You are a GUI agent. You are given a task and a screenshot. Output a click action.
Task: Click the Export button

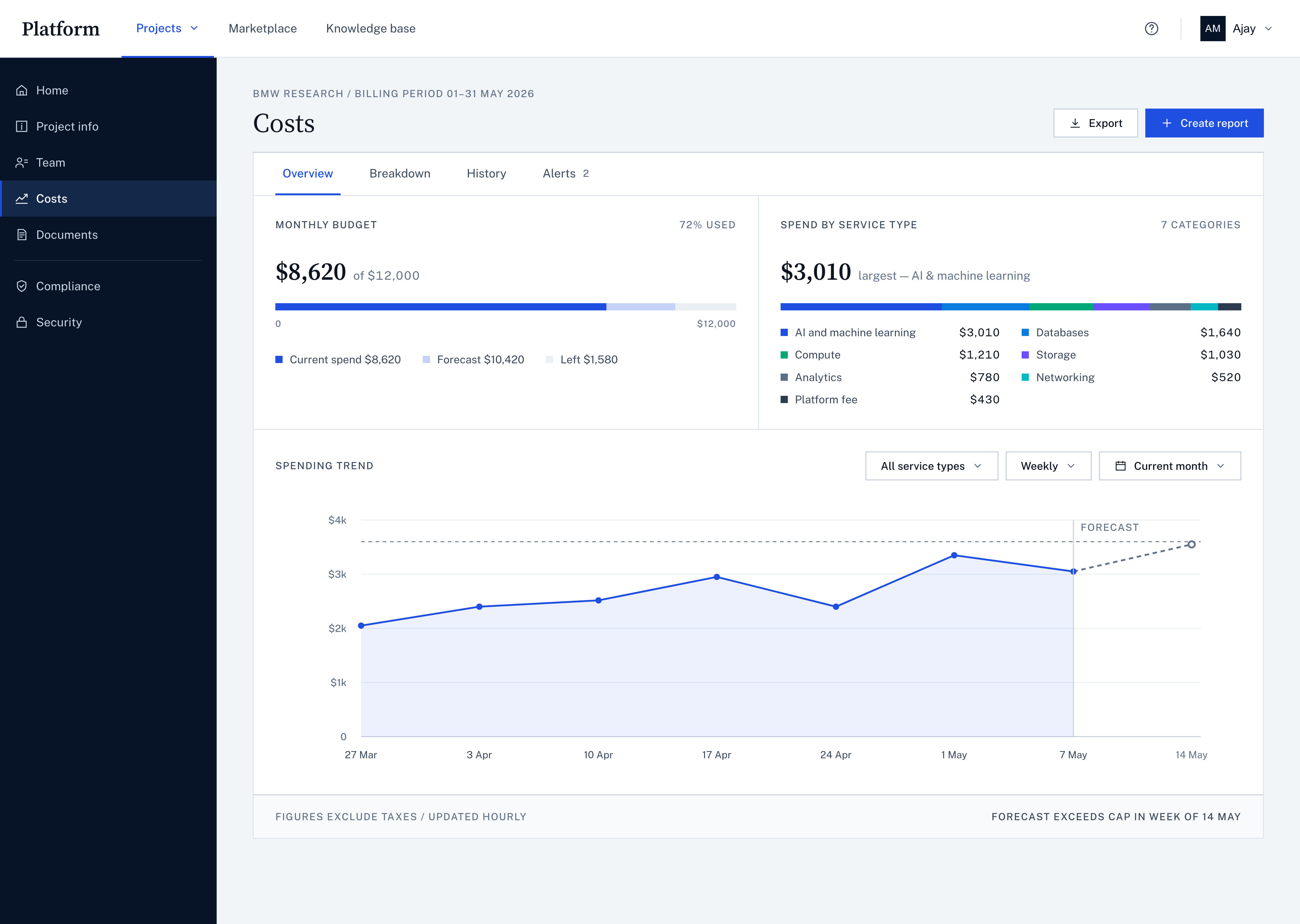tap(1096, 123)
